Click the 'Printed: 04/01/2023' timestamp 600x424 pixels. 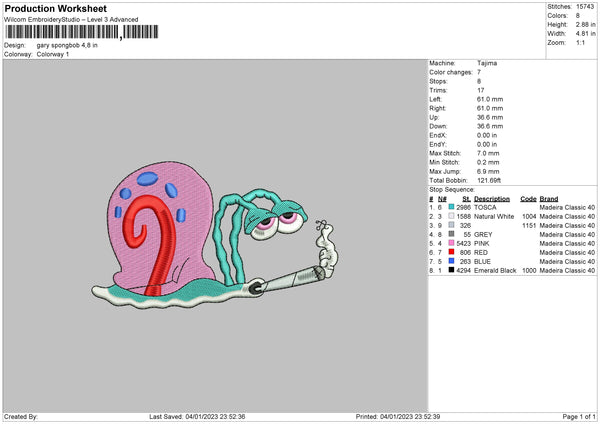pyautogui.click(x=398, y=416)
